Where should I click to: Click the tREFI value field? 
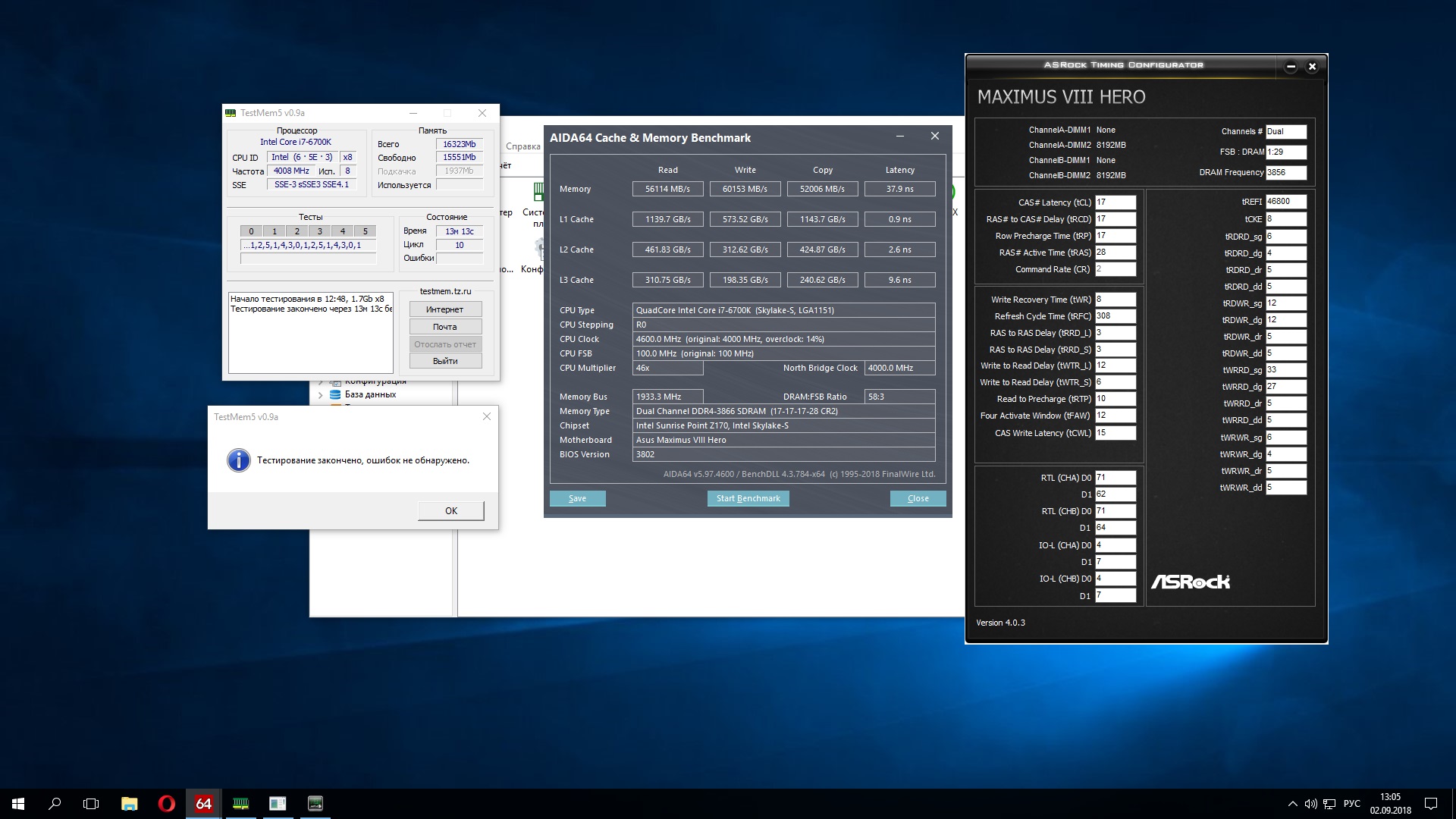click(x=1285, y=202)
